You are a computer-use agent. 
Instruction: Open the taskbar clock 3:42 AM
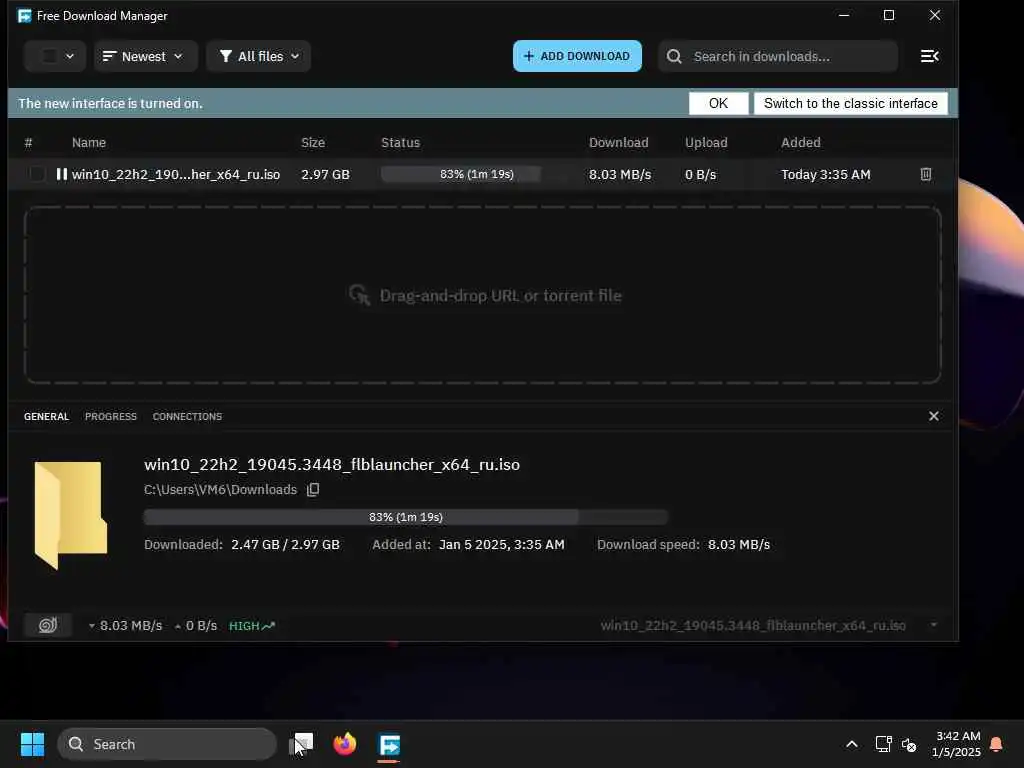pos(957,744)
